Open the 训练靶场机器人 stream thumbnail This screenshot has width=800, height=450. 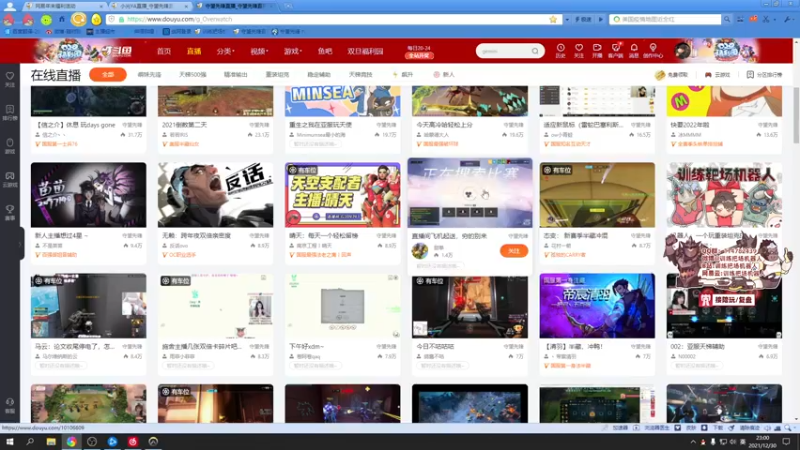[724, 195]
